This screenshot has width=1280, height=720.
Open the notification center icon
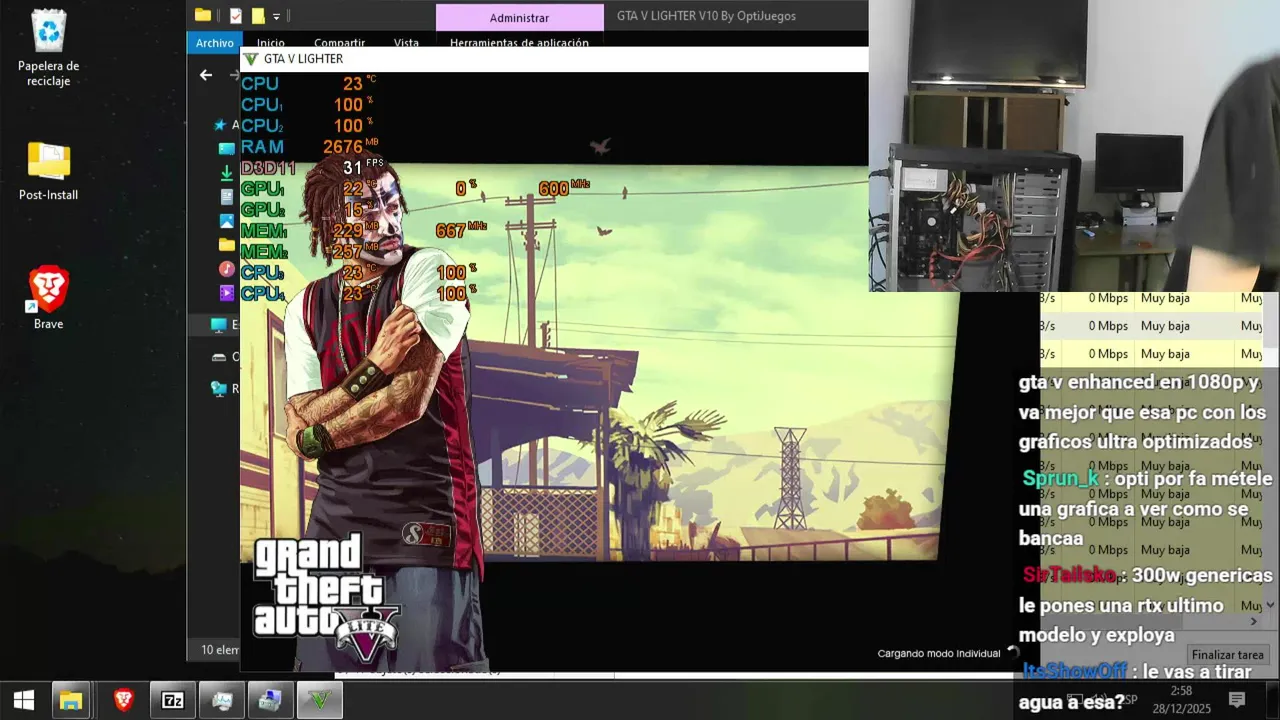1237,700
